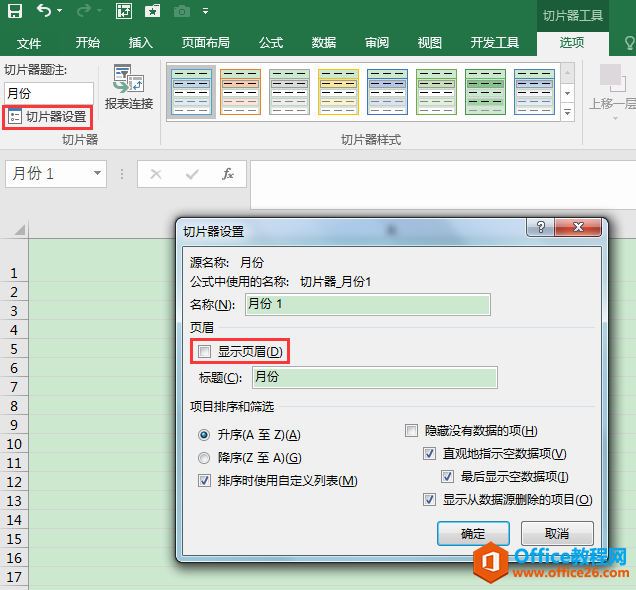Image resolution: width=636 pixels, height=590 pixels.
Task: Edit the 切片器题注 caption field
Action: point(49,93)
